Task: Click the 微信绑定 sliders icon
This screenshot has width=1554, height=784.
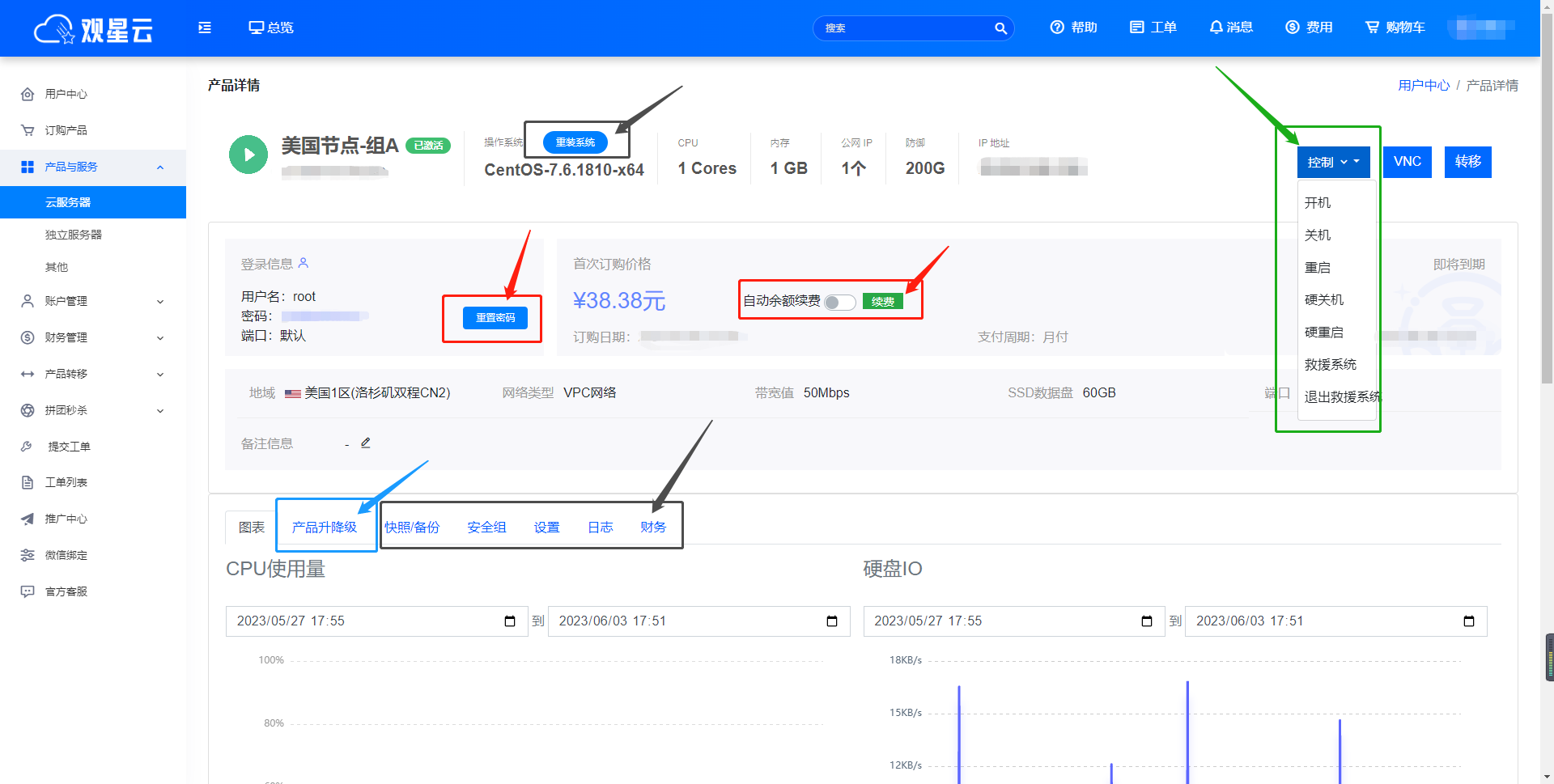Action: pos(28,555)
